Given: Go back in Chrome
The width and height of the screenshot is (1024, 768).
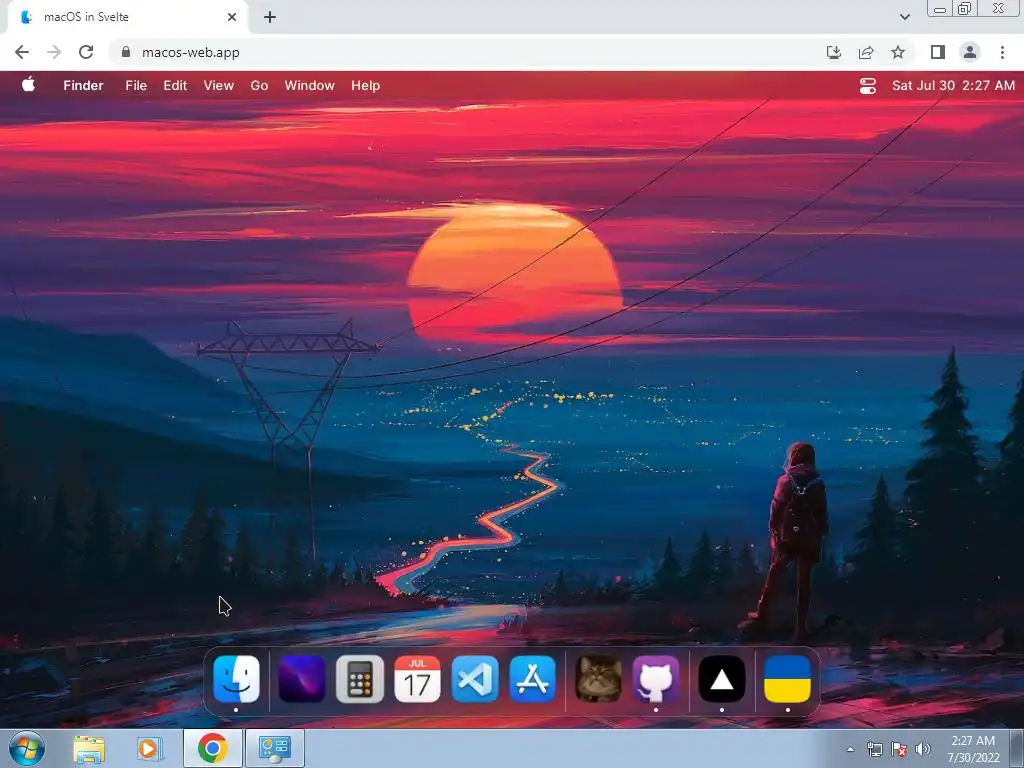Looking at the screenshot, I should click(22, 52).
